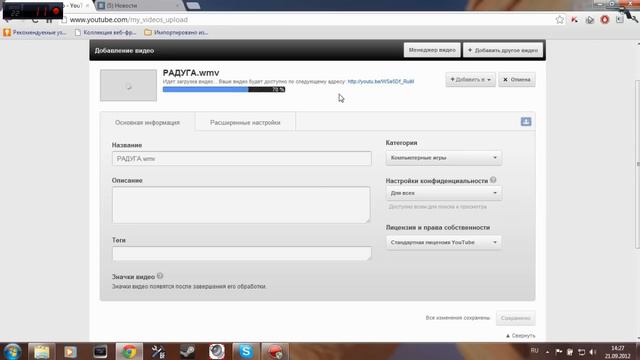
Task: Open the wrench tools taskbar icon
Action: coord(158,351)
